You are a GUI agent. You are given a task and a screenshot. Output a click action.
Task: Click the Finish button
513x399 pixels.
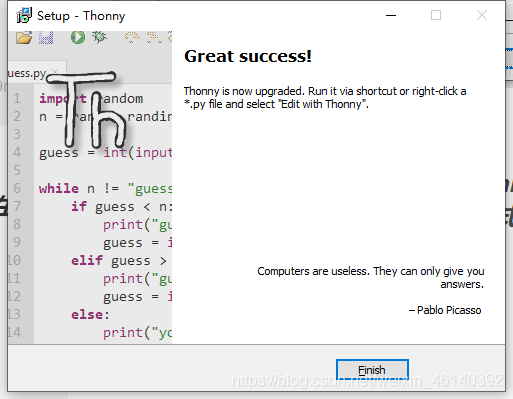(372, 369)
